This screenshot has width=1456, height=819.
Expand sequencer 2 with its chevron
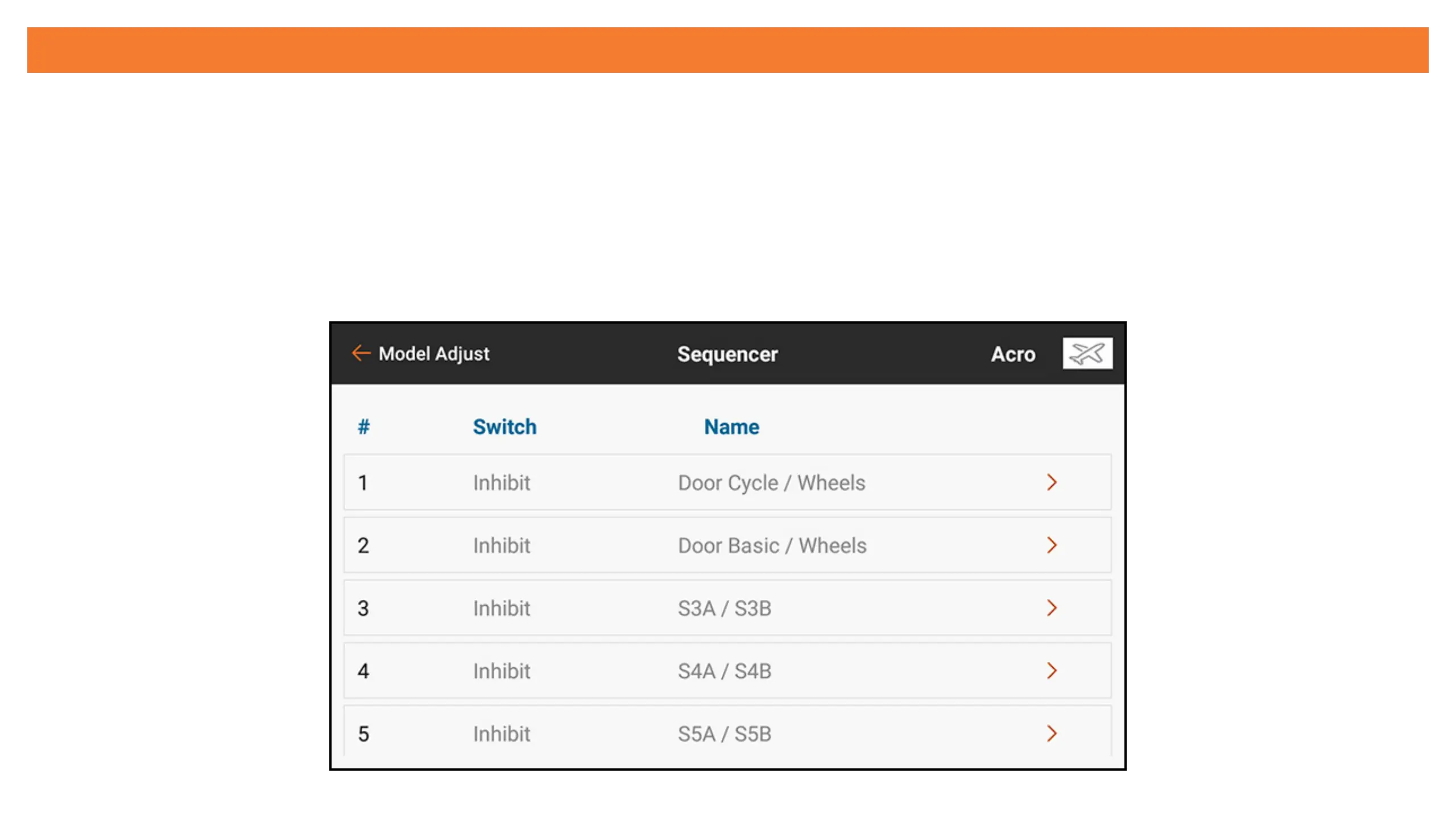coord(1052,545)
